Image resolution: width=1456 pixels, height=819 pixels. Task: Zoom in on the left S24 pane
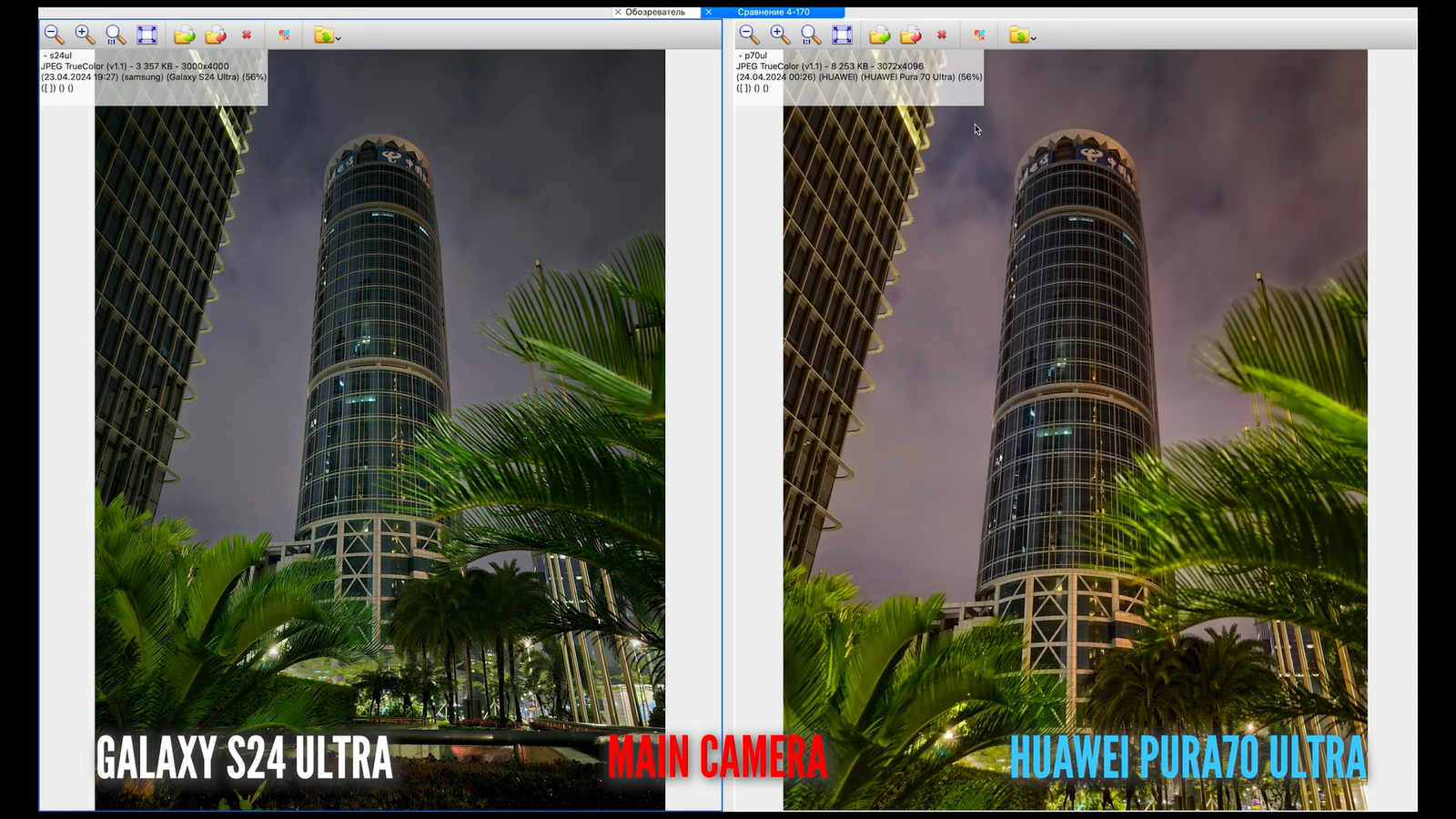tap(85, 35)
